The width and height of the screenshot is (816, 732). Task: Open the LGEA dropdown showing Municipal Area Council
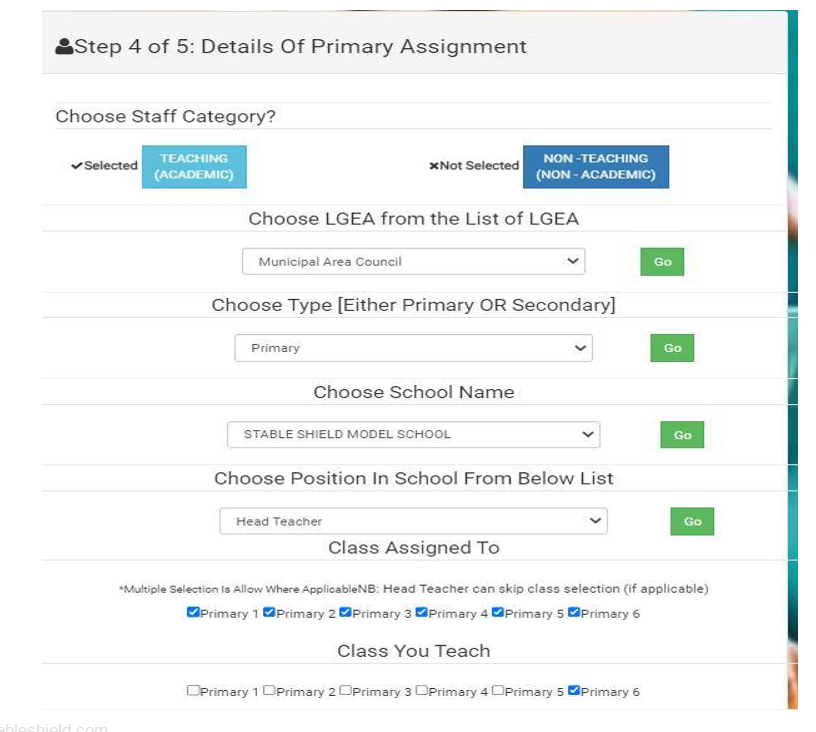(413, 262)
